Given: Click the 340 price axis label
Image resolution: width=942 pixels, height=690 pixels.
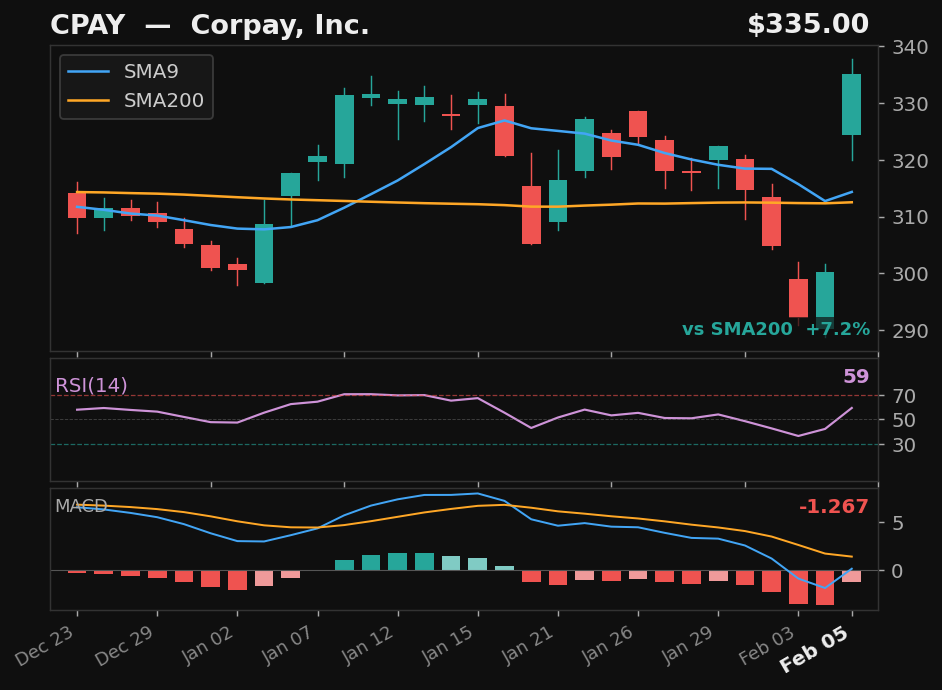Looking at the screenshot, I should [910, 47].
